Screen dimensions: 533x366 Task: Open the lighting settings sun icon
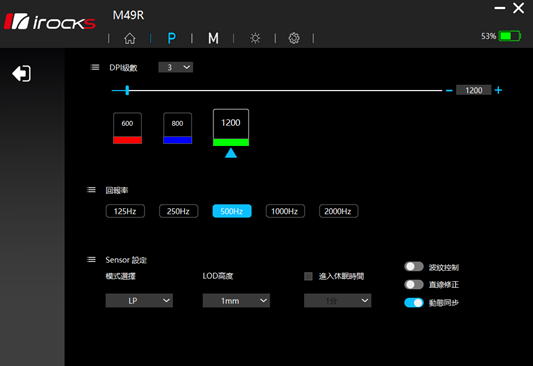point(255,38)
